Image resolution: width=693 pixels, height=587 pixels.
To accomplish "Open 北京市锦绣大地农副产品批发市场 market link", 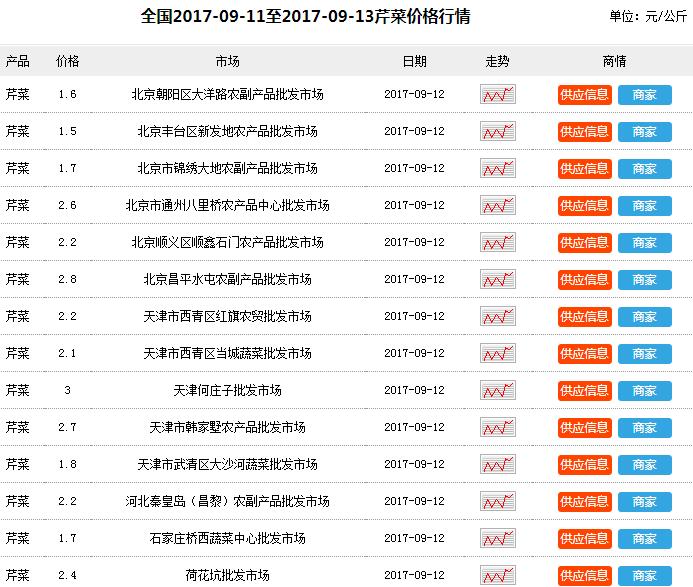I will coord(227,168).
